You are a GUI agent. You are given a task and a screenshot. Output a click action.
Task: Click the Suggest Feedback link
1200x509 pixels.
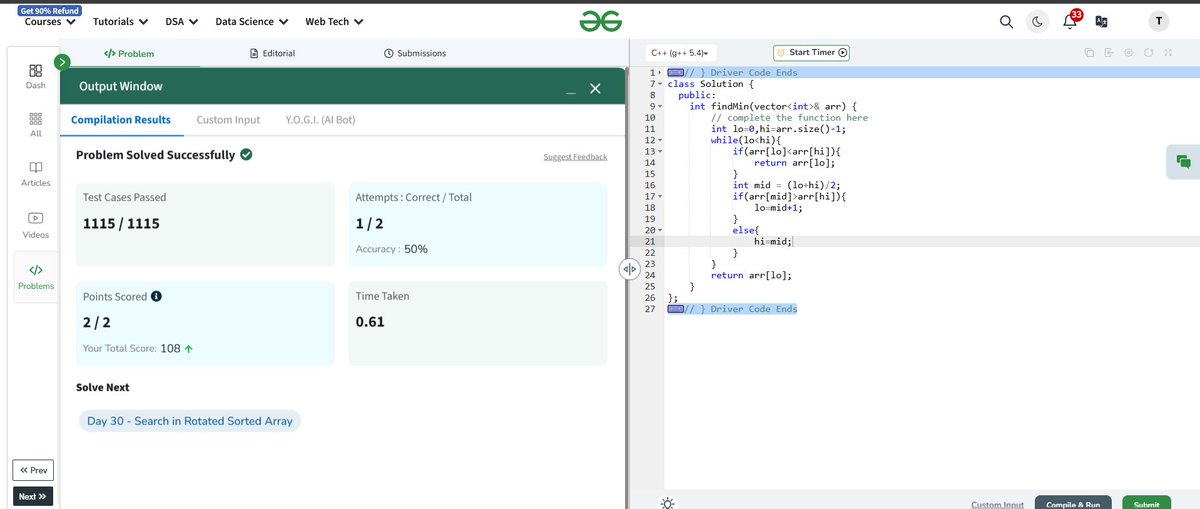point(575,157)
